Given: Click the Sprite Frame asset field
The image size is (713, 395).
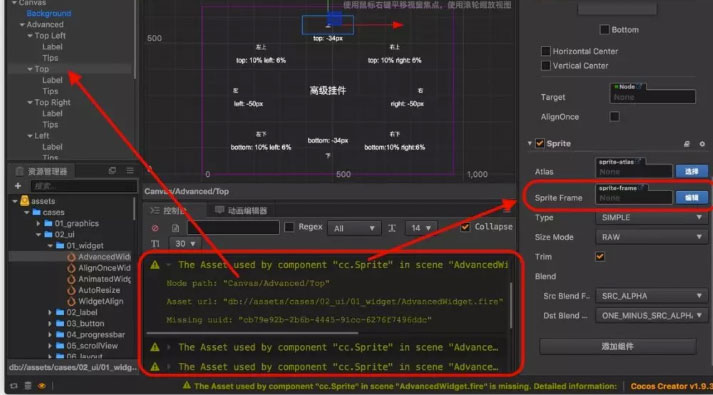Looking at the screenshot, I should click(x=634, y=198).
